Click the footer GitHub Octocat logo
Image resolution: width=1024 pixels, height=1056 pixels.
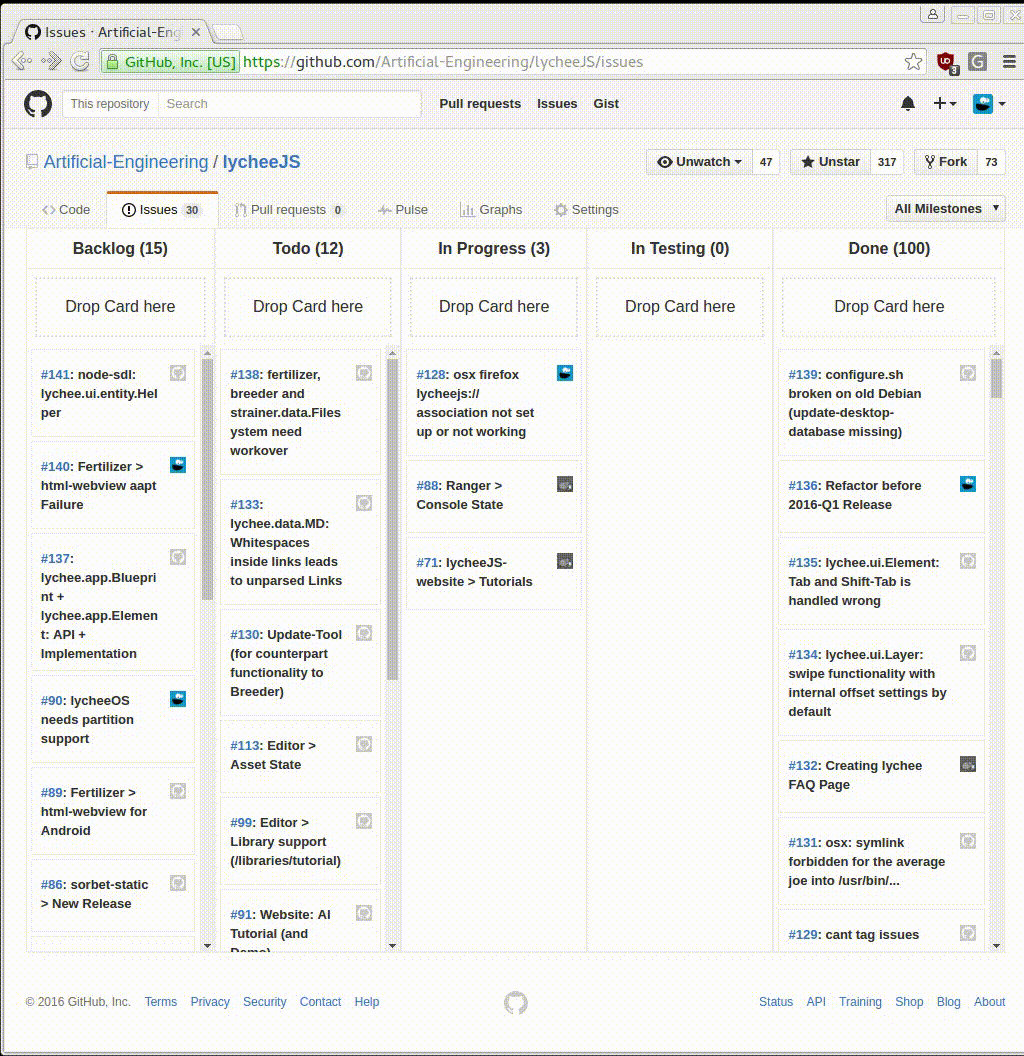click(516, 1003)
